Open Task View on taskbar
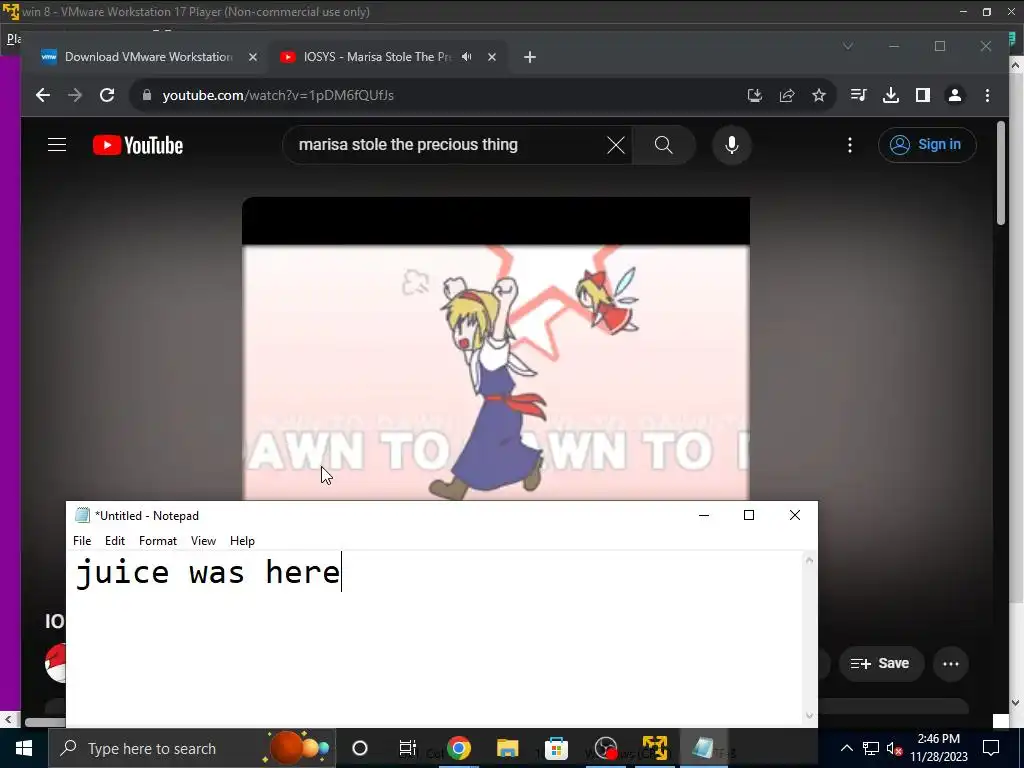This screenshot has width=1024, height=768. tap(408, 748)
